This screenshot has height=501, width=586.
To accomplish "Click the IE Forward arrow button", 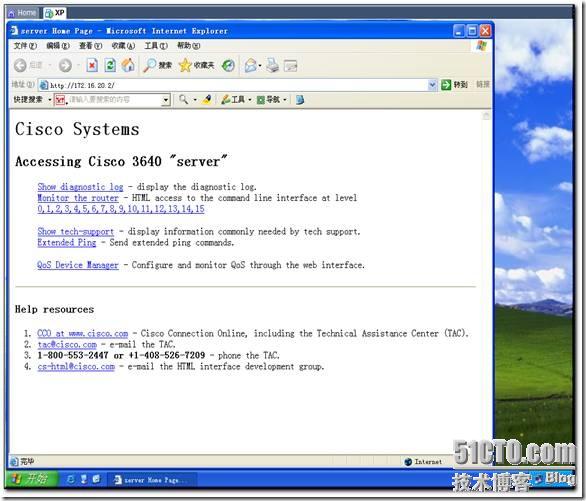I will pyautogui.click(x=65, y=66).
